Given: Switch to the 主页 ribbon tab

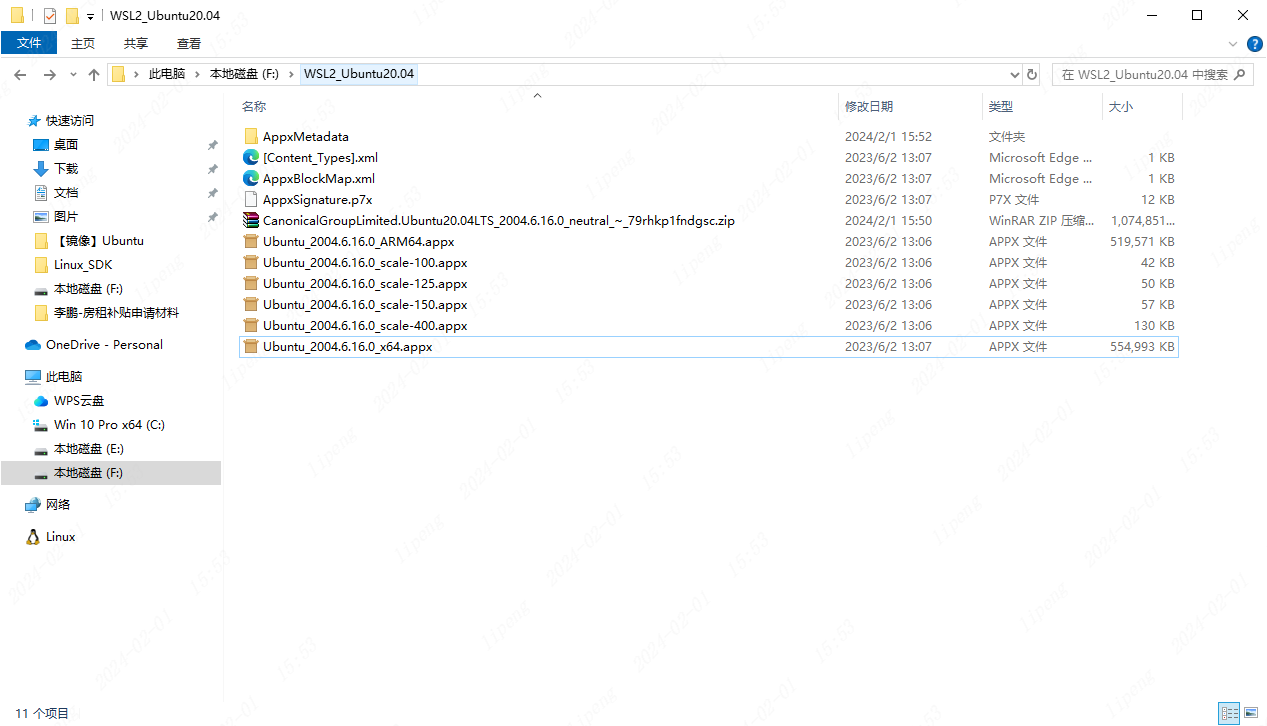Looking at the screenshot, I should pos(83,43).
